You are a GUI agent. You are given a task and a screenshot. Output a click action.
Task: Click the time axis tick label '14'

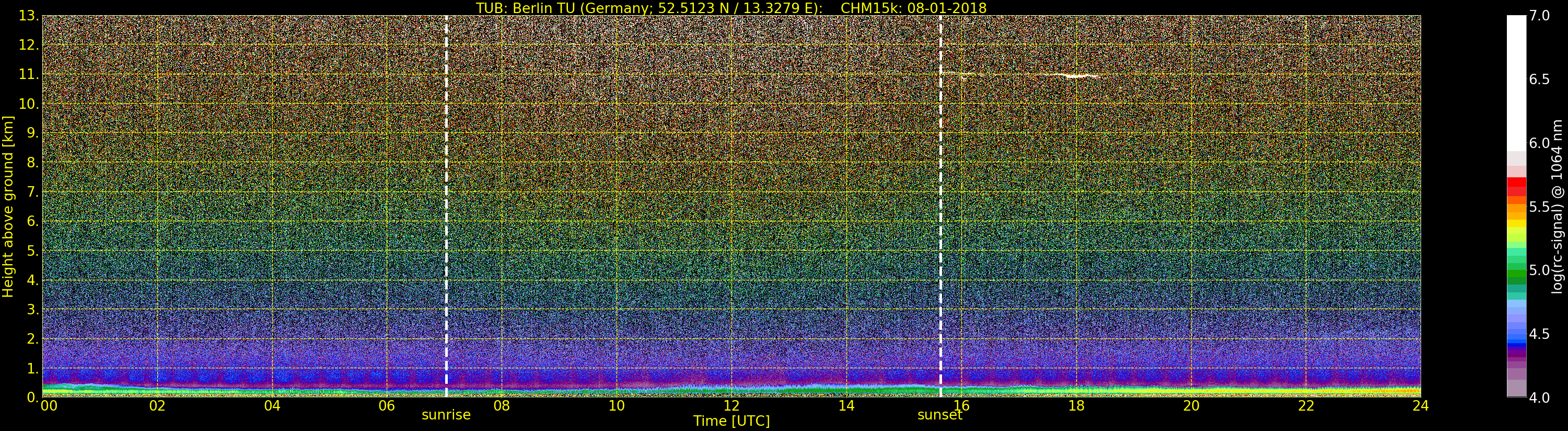pyautogui.click(x=846, y=406)
